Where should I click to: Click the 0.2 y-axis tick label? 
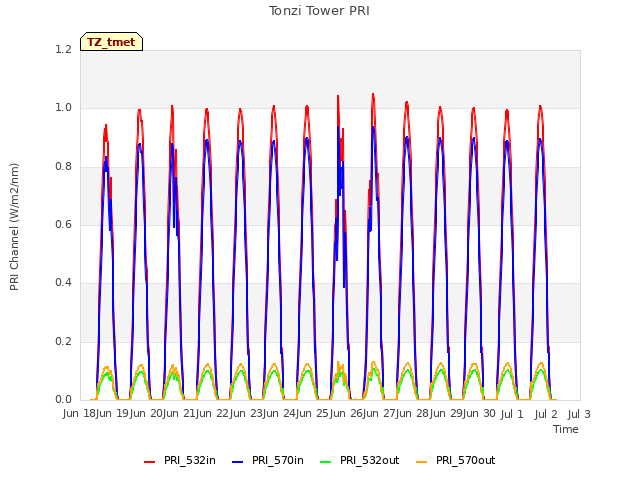coord(63,341)
